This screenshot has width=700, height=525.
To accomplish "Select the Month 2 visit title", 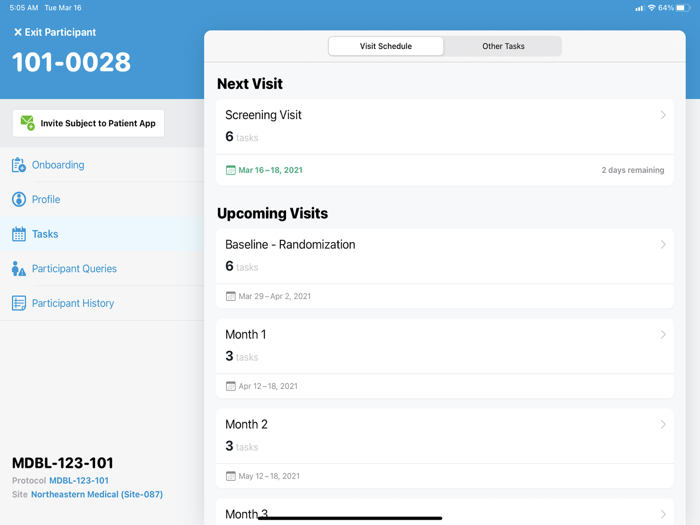I will (246, 424).
